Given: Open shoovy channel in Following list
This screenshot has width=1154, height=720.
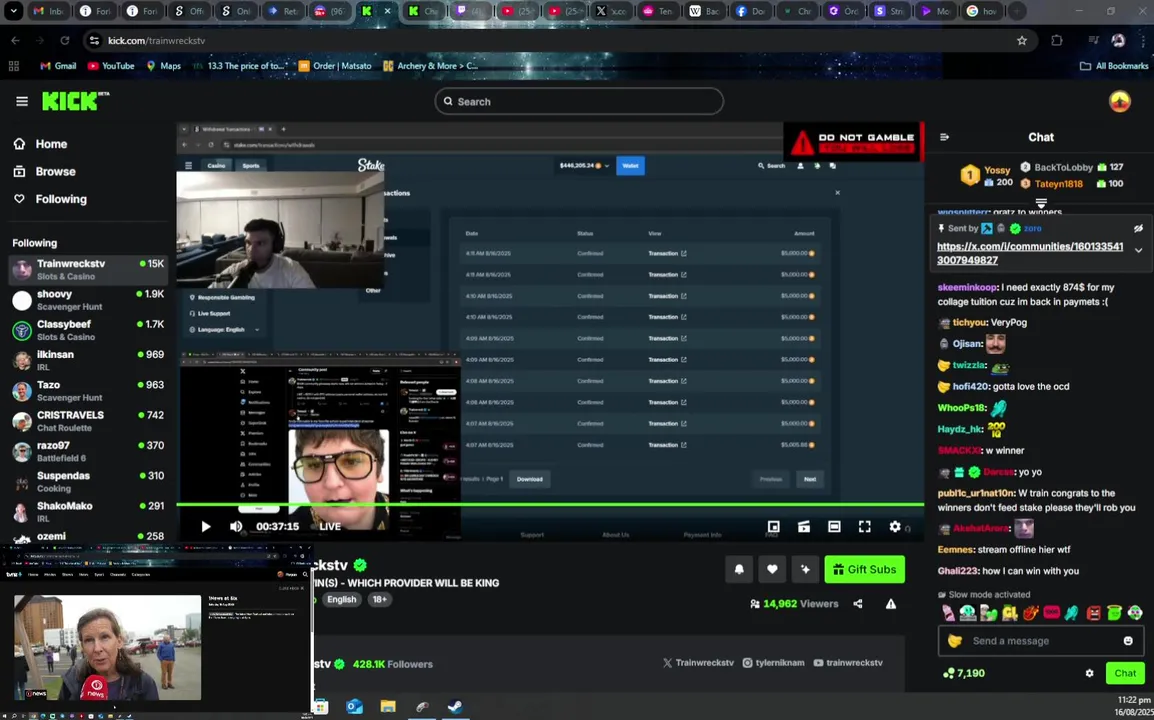Looking at the screenshot, I should tap(88, 300).
